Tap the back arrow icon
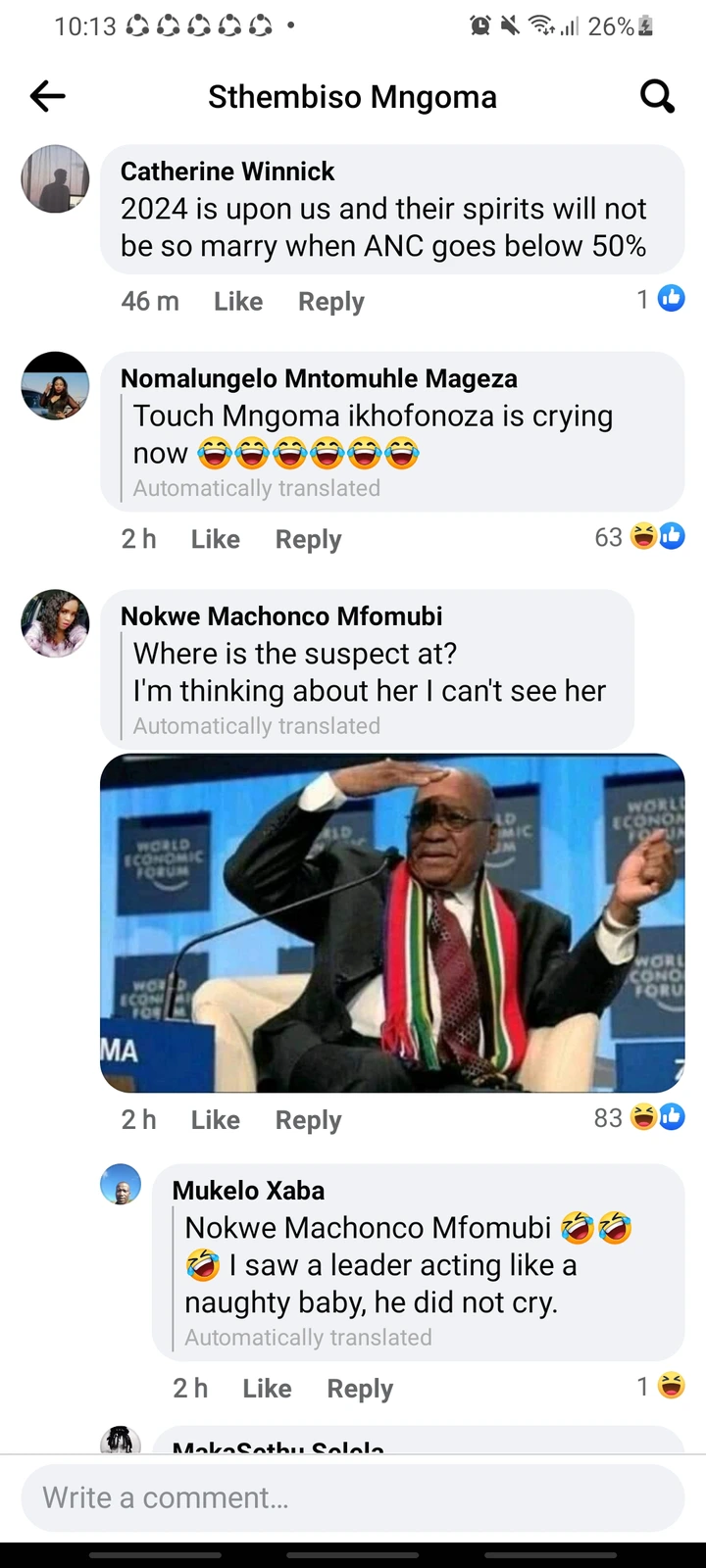The width and height of the screenshot is (706, 1568). pyautogui.click(x=47, y=96)
